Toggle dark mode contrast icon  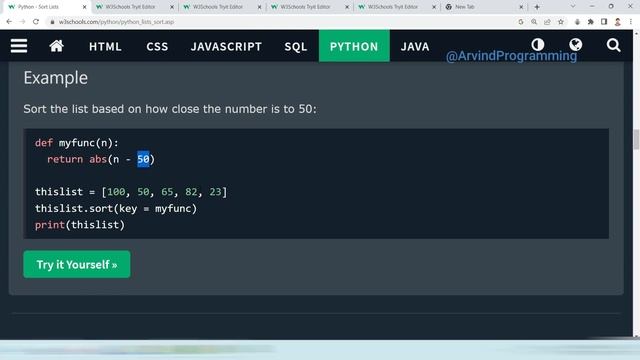[538, 44]
